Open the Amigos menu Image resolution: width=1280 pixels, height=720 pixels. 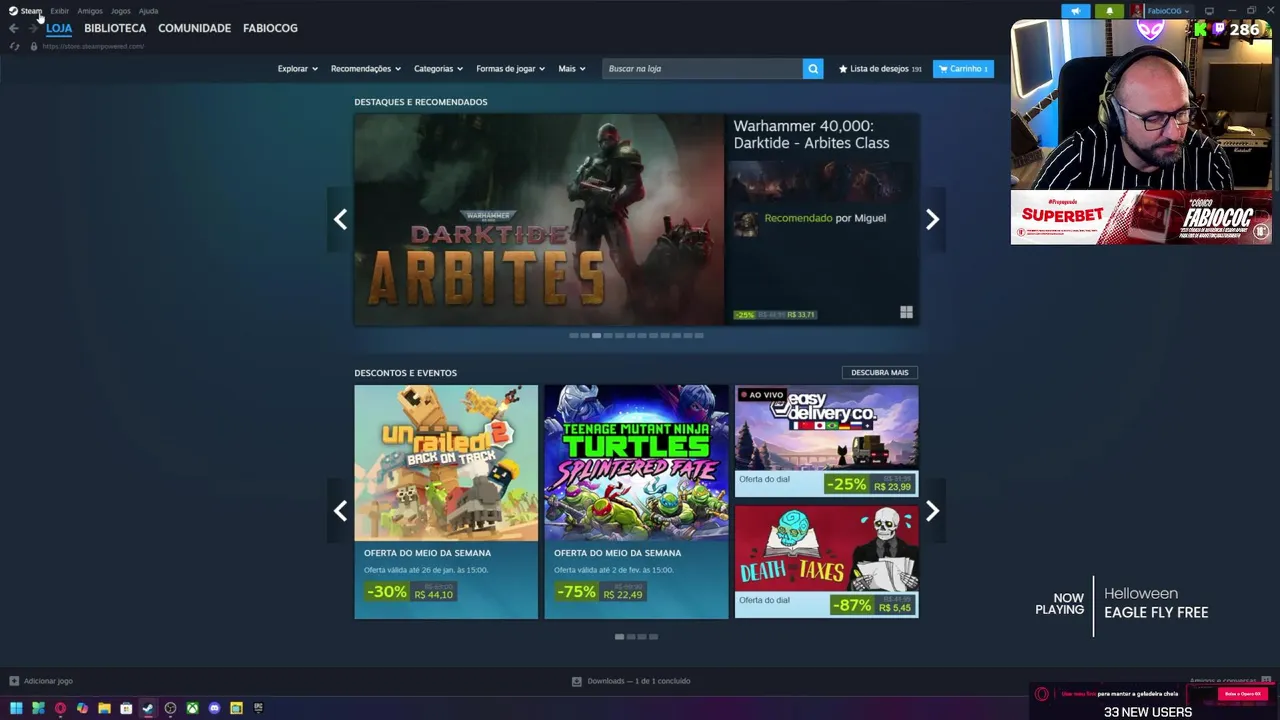click(x=90, y=11)
